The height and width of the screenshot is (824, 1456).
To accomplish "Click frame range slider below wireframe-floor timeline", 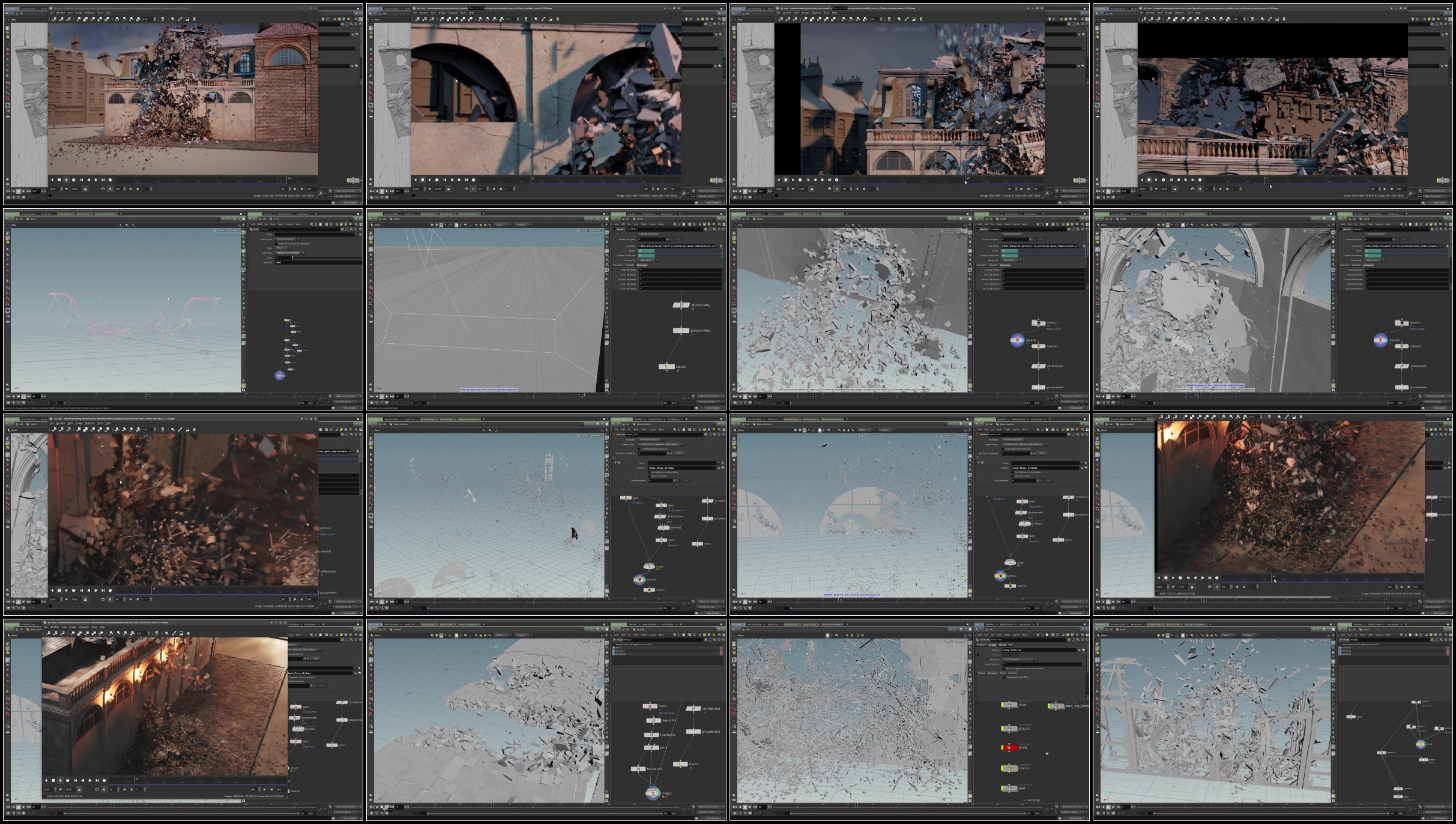I will [545, 403].
